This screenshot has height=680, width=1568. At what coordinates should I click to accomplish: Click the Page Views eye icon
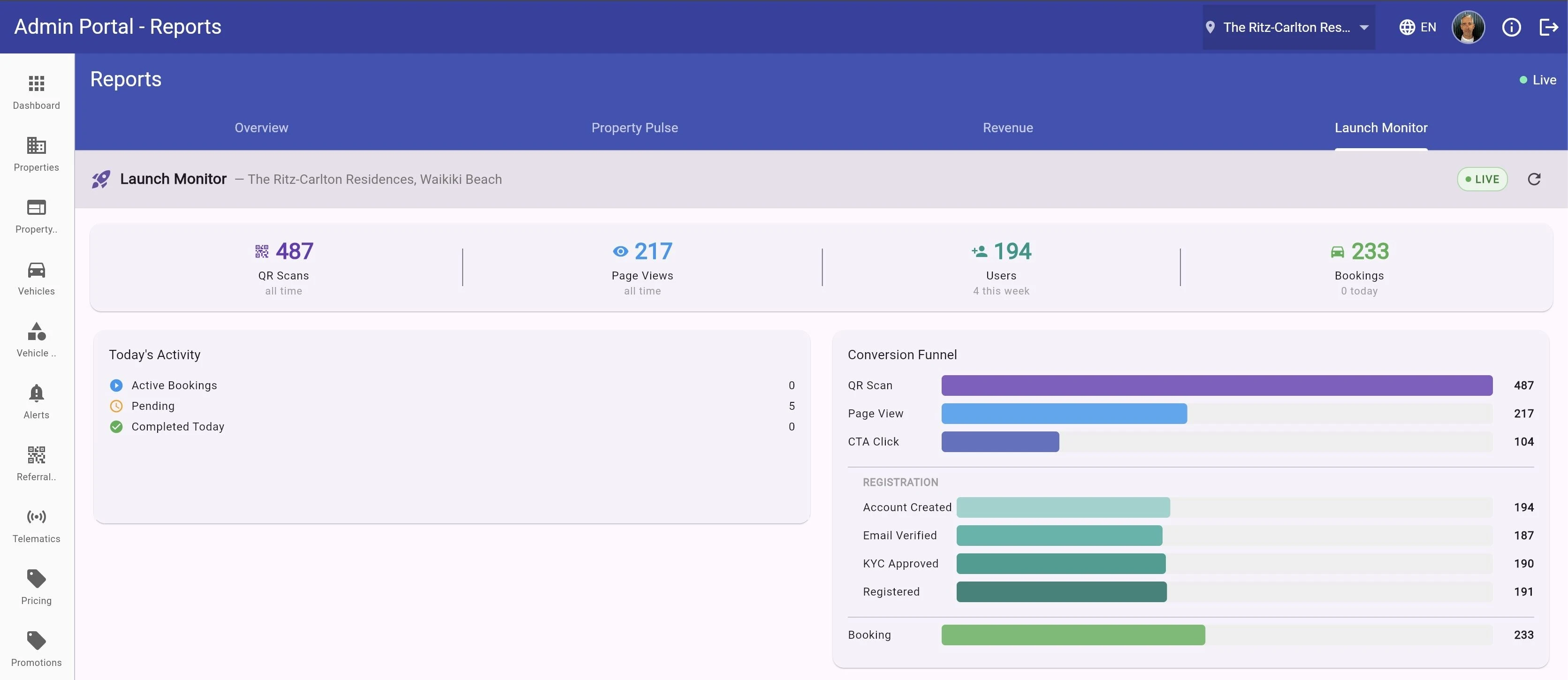click(620, 251)
